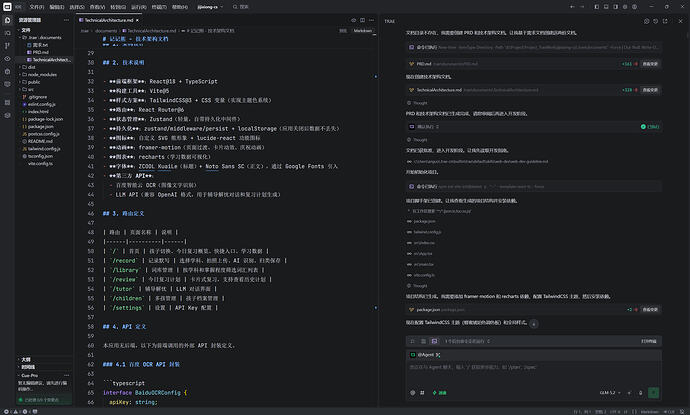The width and height of the screenshot is (690, 415).
Task: Toggle the green optimize option in chat input
Action: [440, 393]
